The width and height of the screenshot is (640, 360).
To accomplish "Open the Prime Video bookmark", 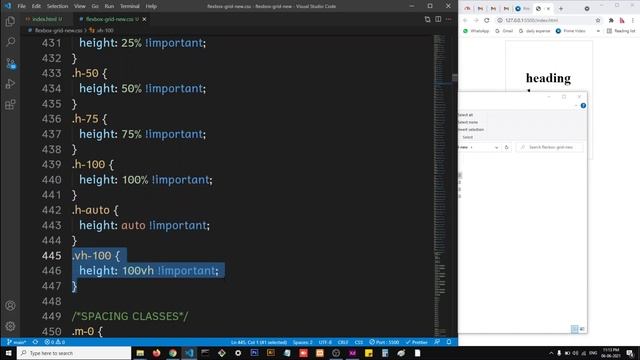I will [x=571, y=31].
